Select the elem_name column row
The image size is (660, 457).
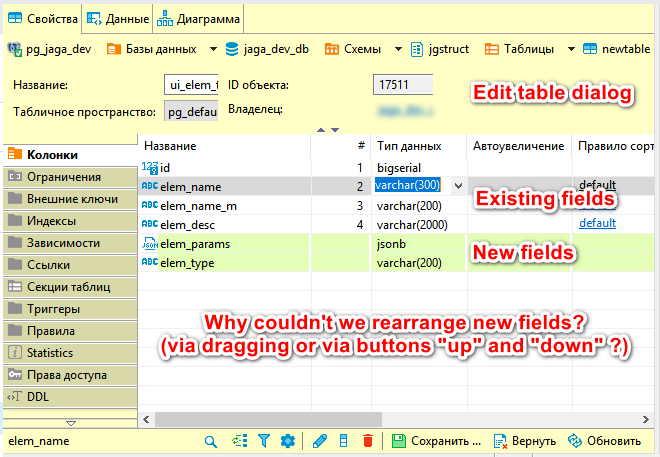click(396, 186)
